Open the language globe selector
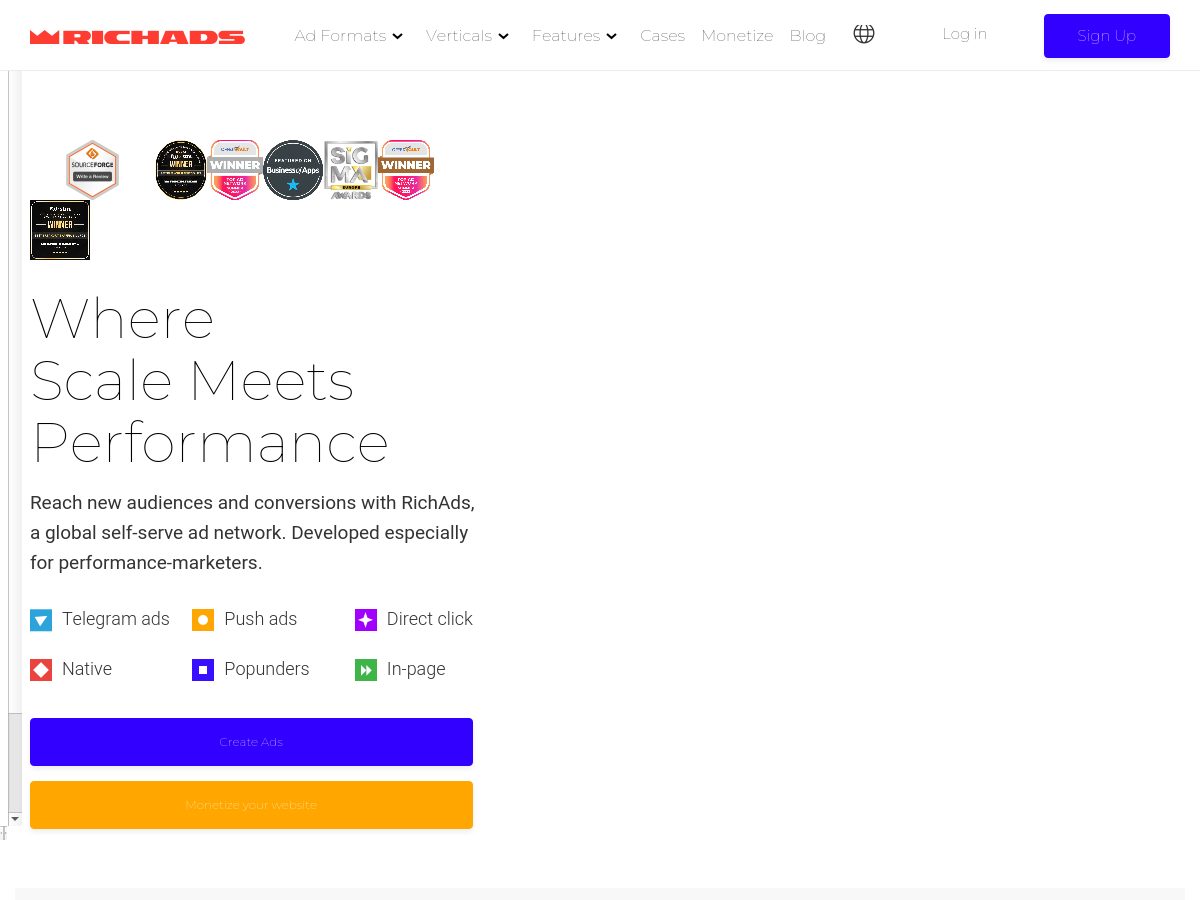This screenshot has height=900, width=1200. [x=864, y=34]
